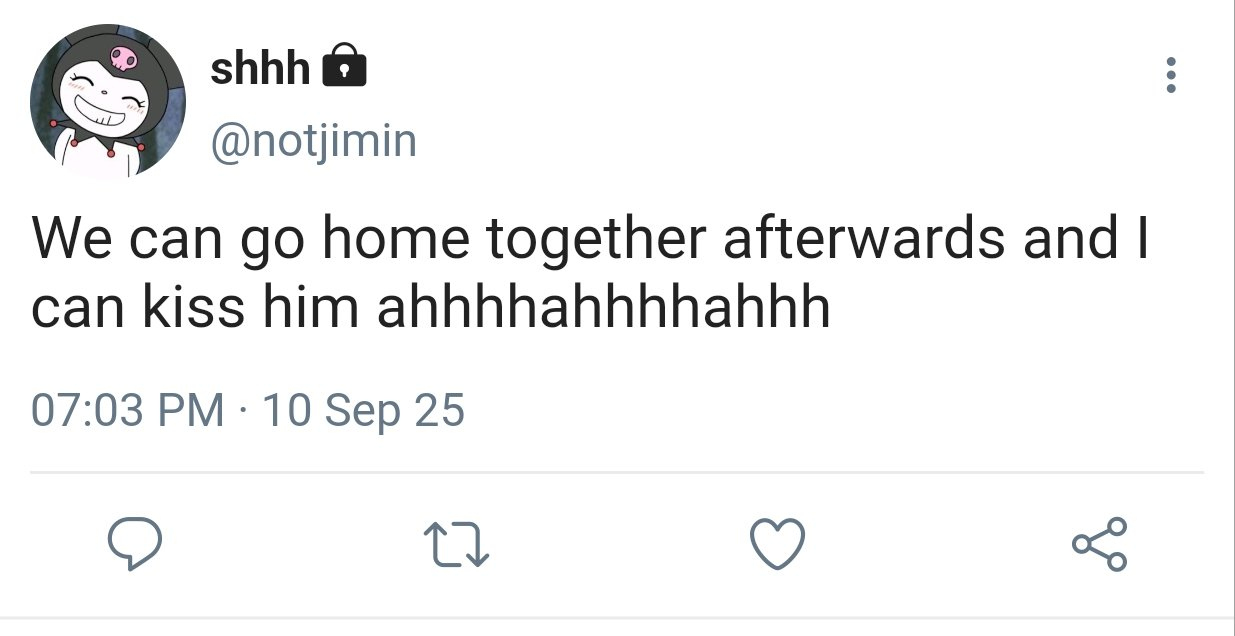Viewport: 1235px width, 636px height.
Task: Open the profile via display name shhh
Action: (x=260, y=68)
